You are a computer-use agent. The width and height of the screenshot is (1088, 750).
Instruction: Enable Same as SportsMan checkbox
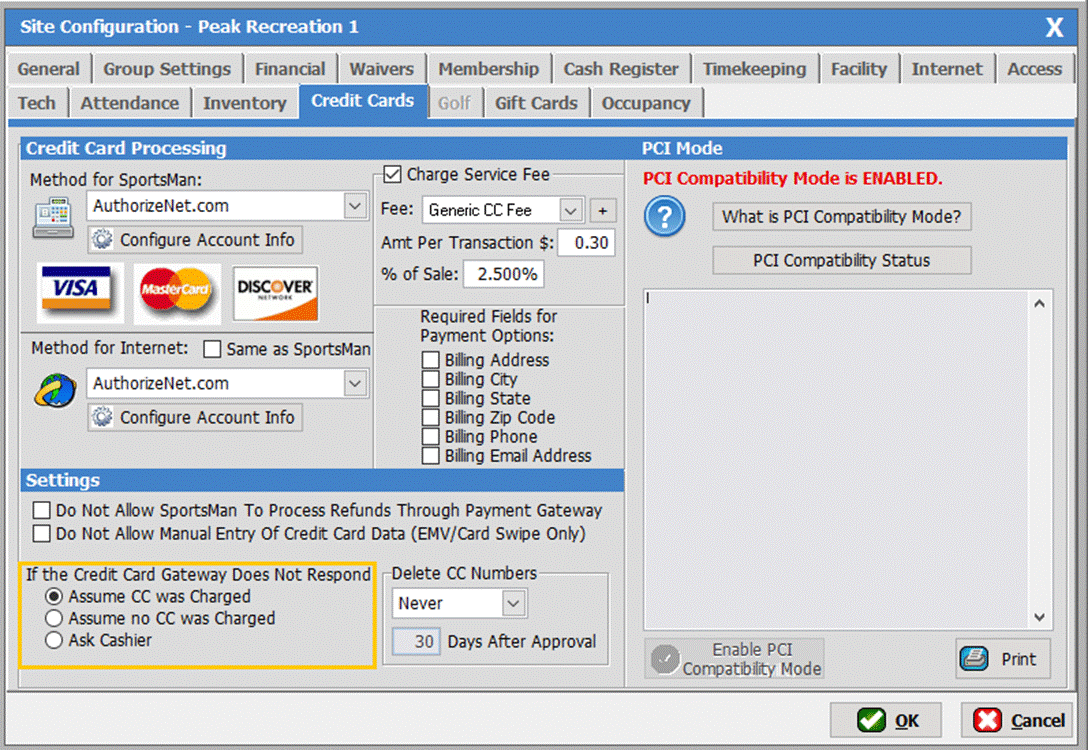(x=212, y=350)
